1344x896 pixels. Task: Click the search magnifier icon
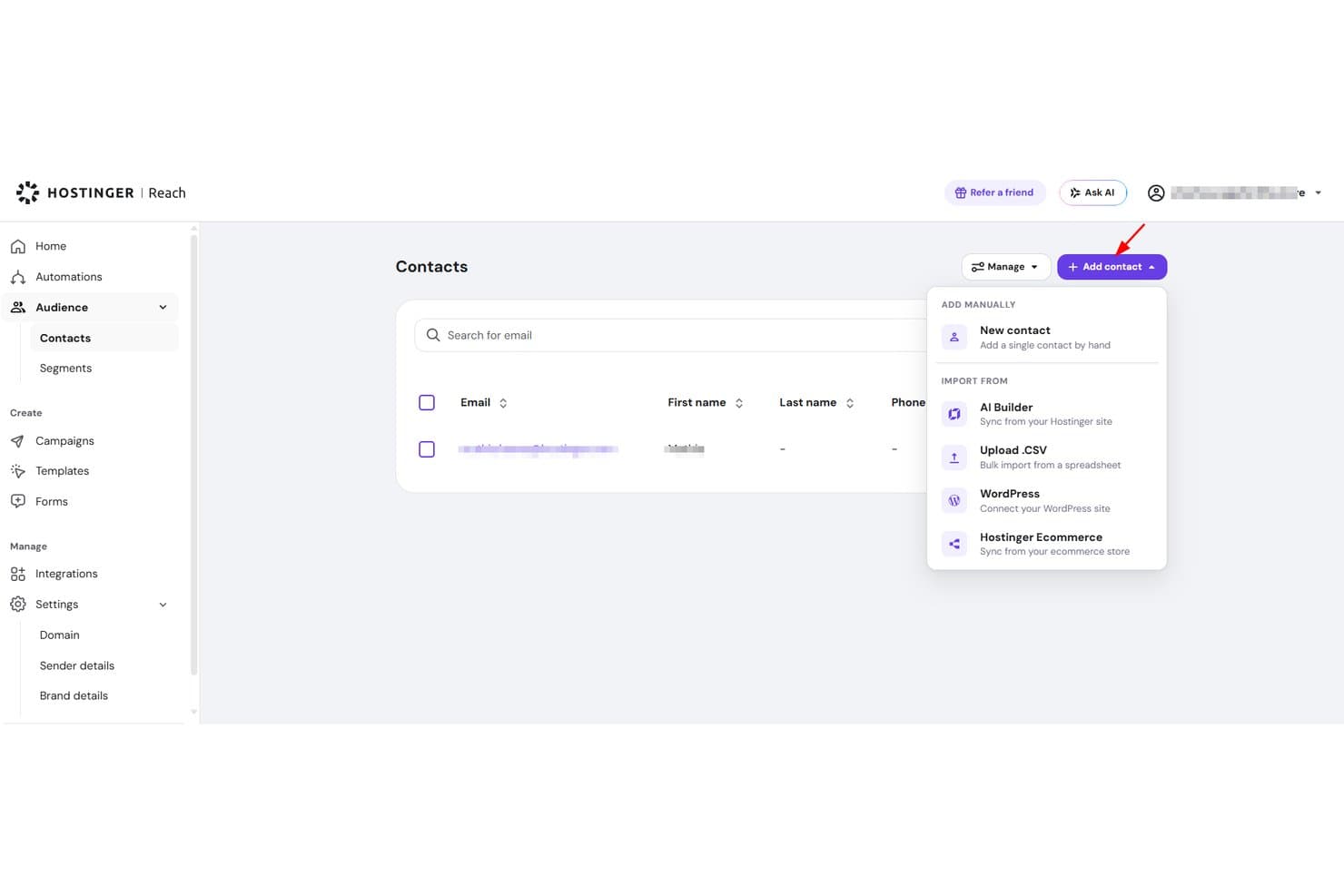433,335
